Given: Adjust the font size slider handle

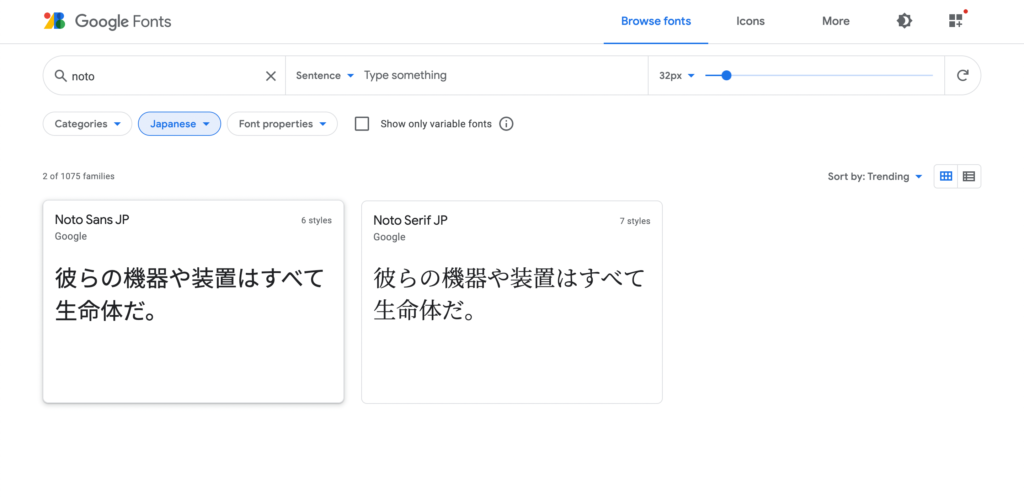Looking at the screenshot, I should 726,76.
